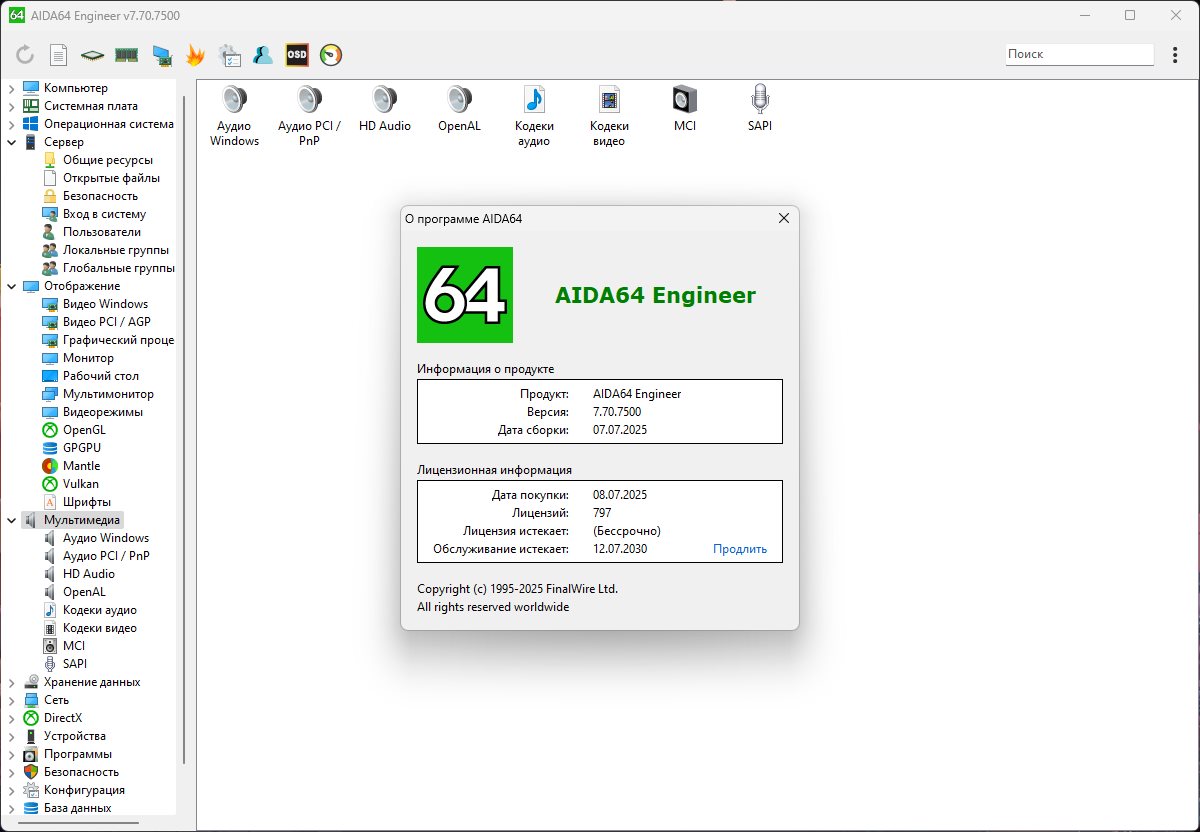The image size is (1200, 832).
Task: Open the OSD panel toolbar icon
Action: pos(297,55)
